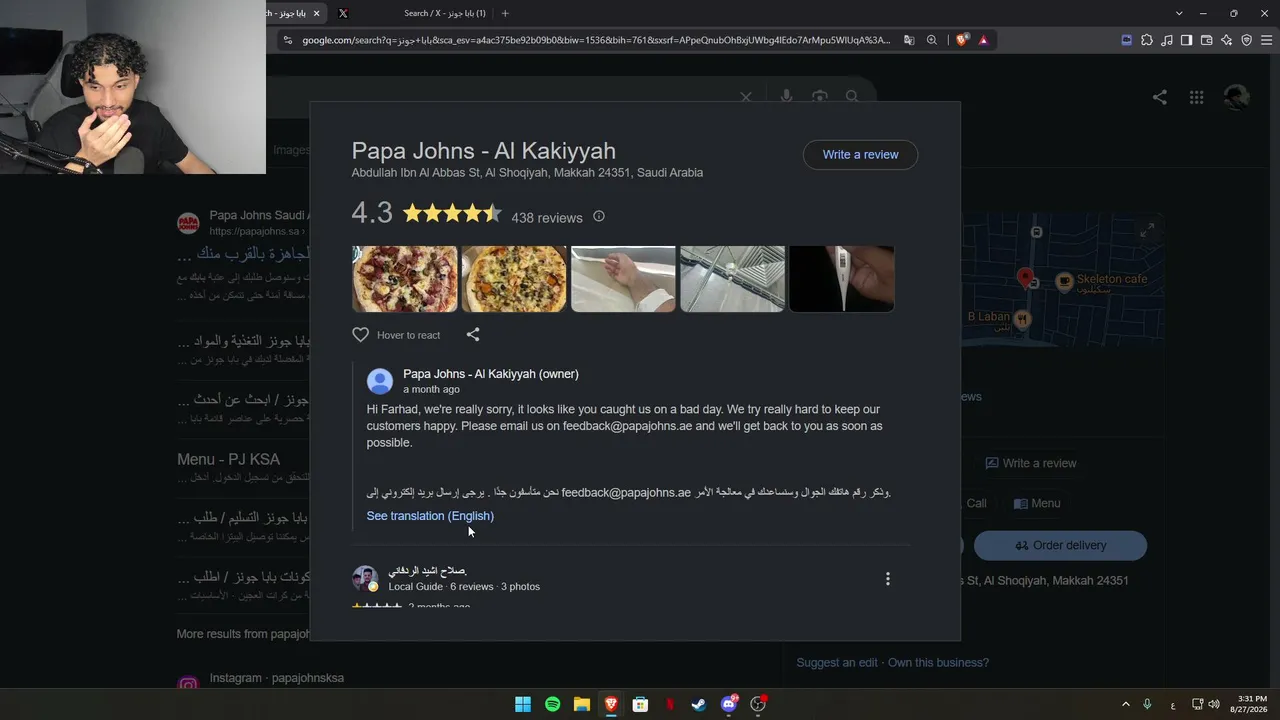1280x720 pixels.
Task: Open the Brave Wallet icon
Action: pyautogui.click(x=1206, y=40)
